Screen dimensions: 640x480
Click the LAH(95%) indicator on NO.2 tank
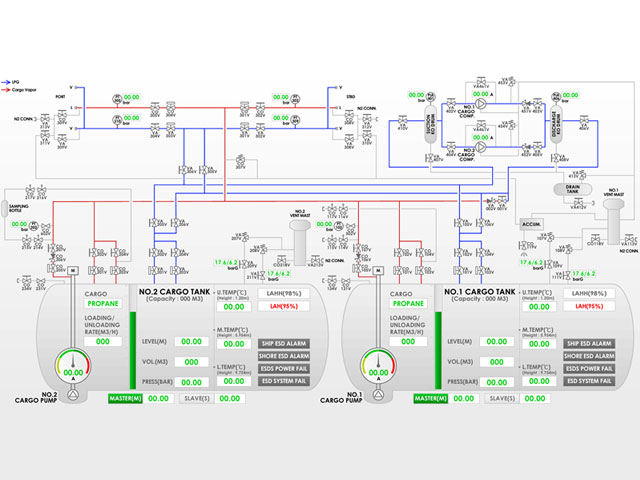(284, 306)
